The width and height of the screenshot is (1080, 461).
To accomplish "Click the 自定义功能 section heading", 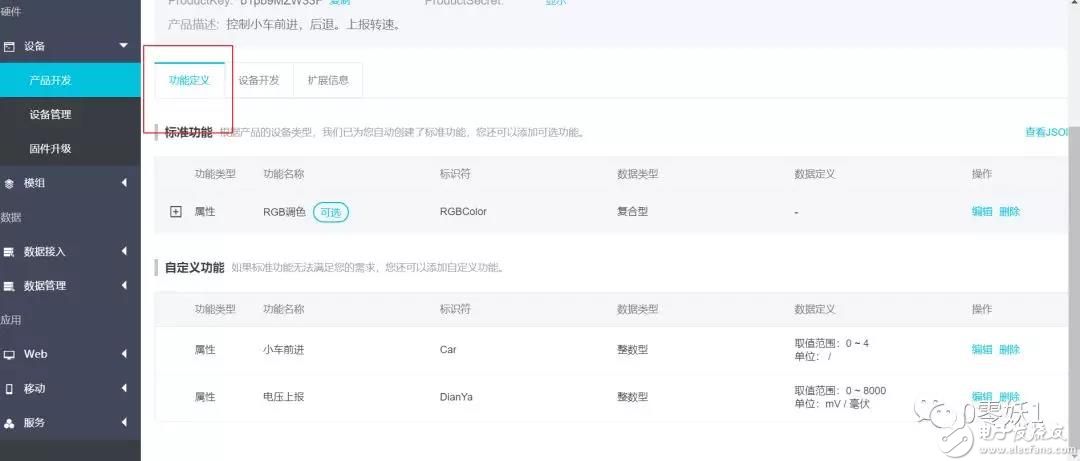I will pyautogui.click(x=194, y=267).
